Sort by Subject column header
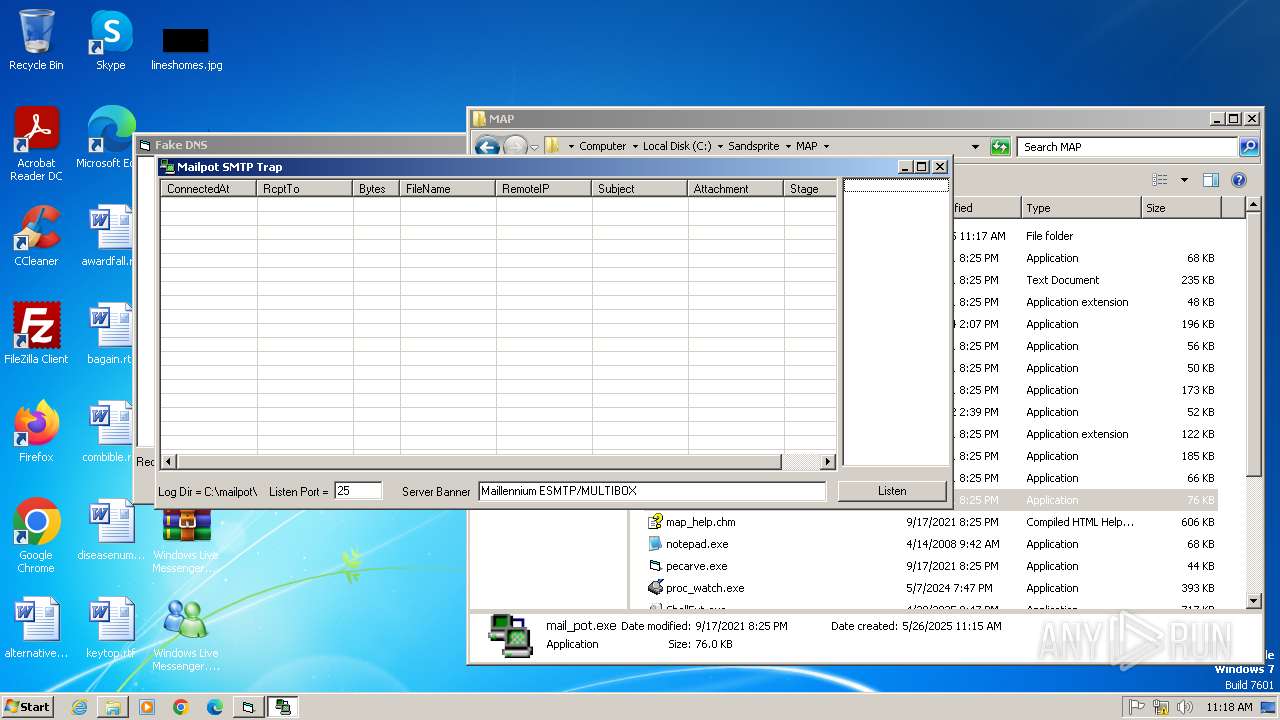The image size is (1280, 720). [639, 188]
